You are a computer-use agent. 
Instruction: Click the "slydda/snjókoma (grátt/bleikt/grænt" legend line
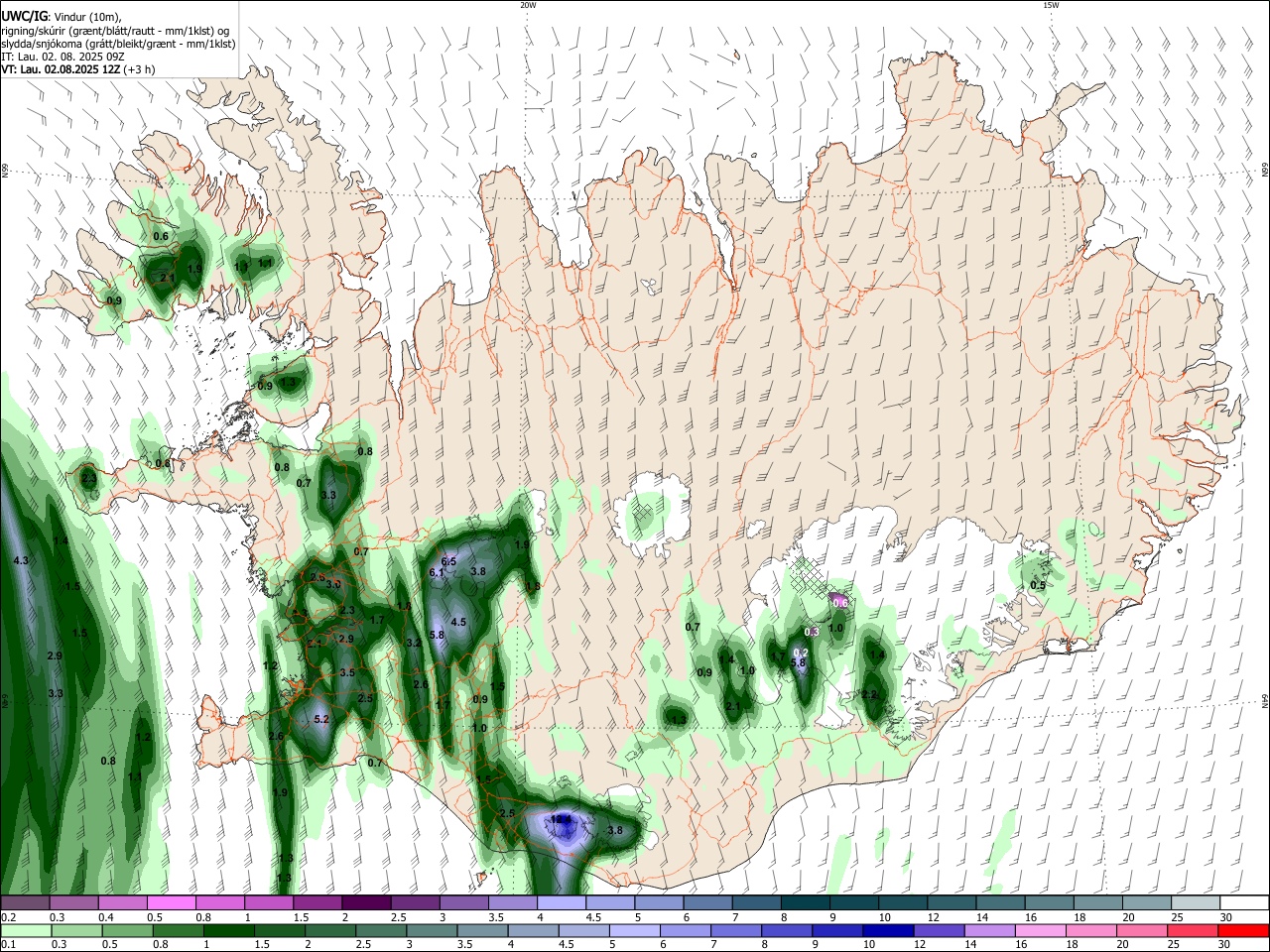coord(118,45)
